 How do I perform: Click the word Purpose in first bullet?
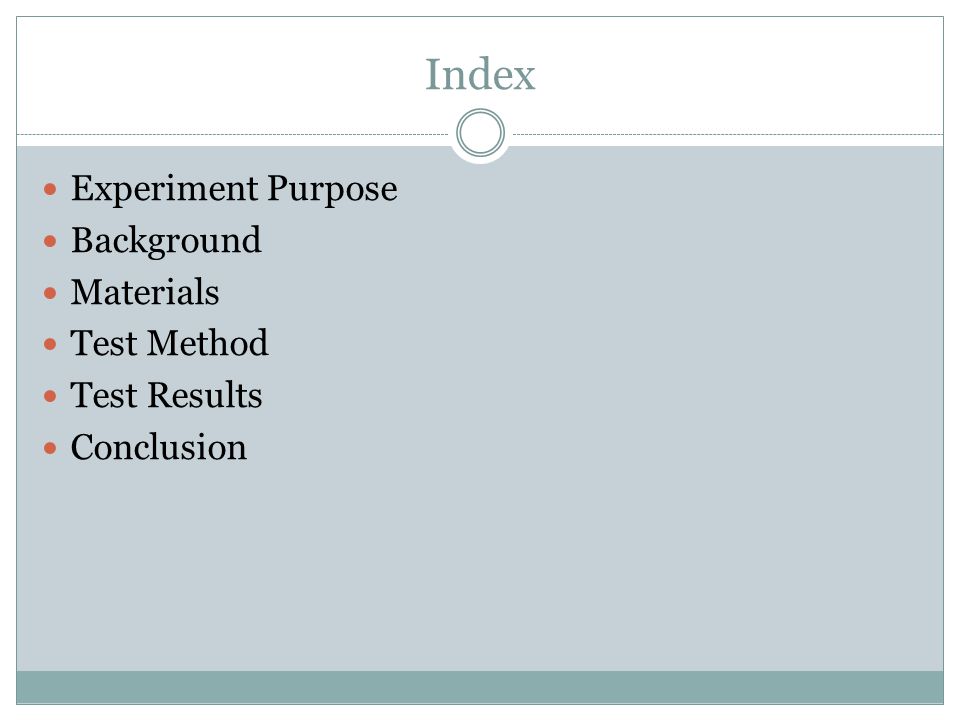332,190
